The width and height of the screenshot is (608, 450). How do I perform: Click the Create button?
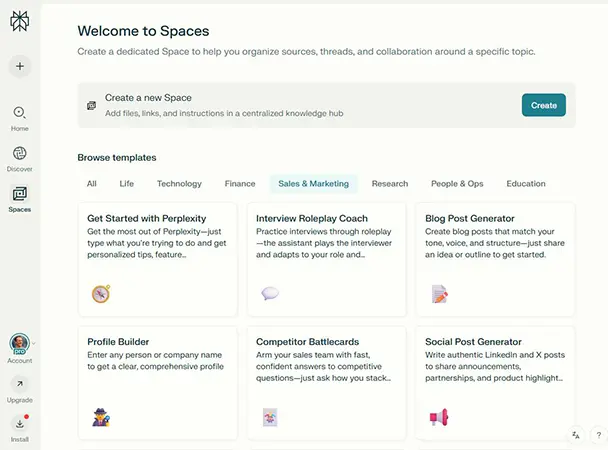544,105
